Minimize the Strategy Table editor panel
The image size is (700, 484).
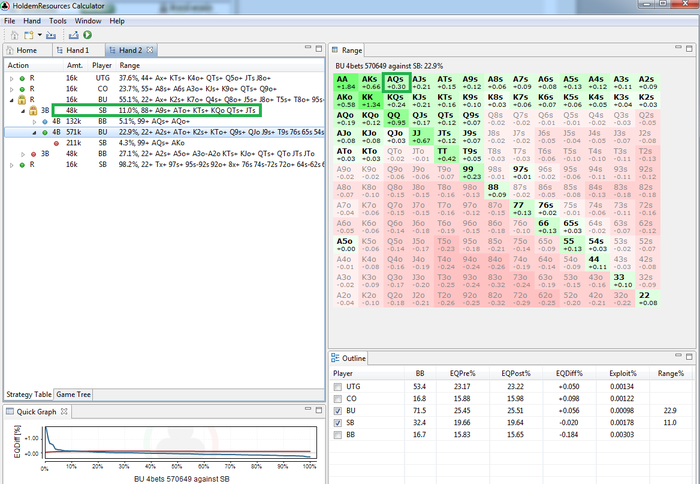click(308, 47)
